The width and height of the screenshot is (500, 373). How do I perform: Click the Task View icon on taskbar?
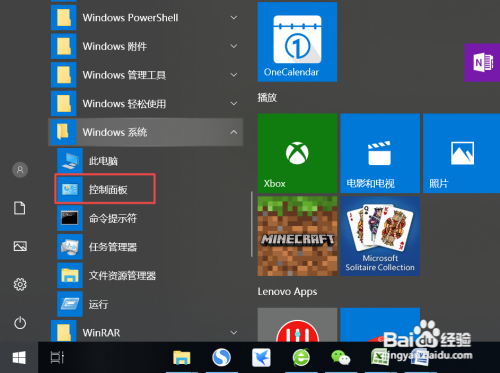pos(57,358)
